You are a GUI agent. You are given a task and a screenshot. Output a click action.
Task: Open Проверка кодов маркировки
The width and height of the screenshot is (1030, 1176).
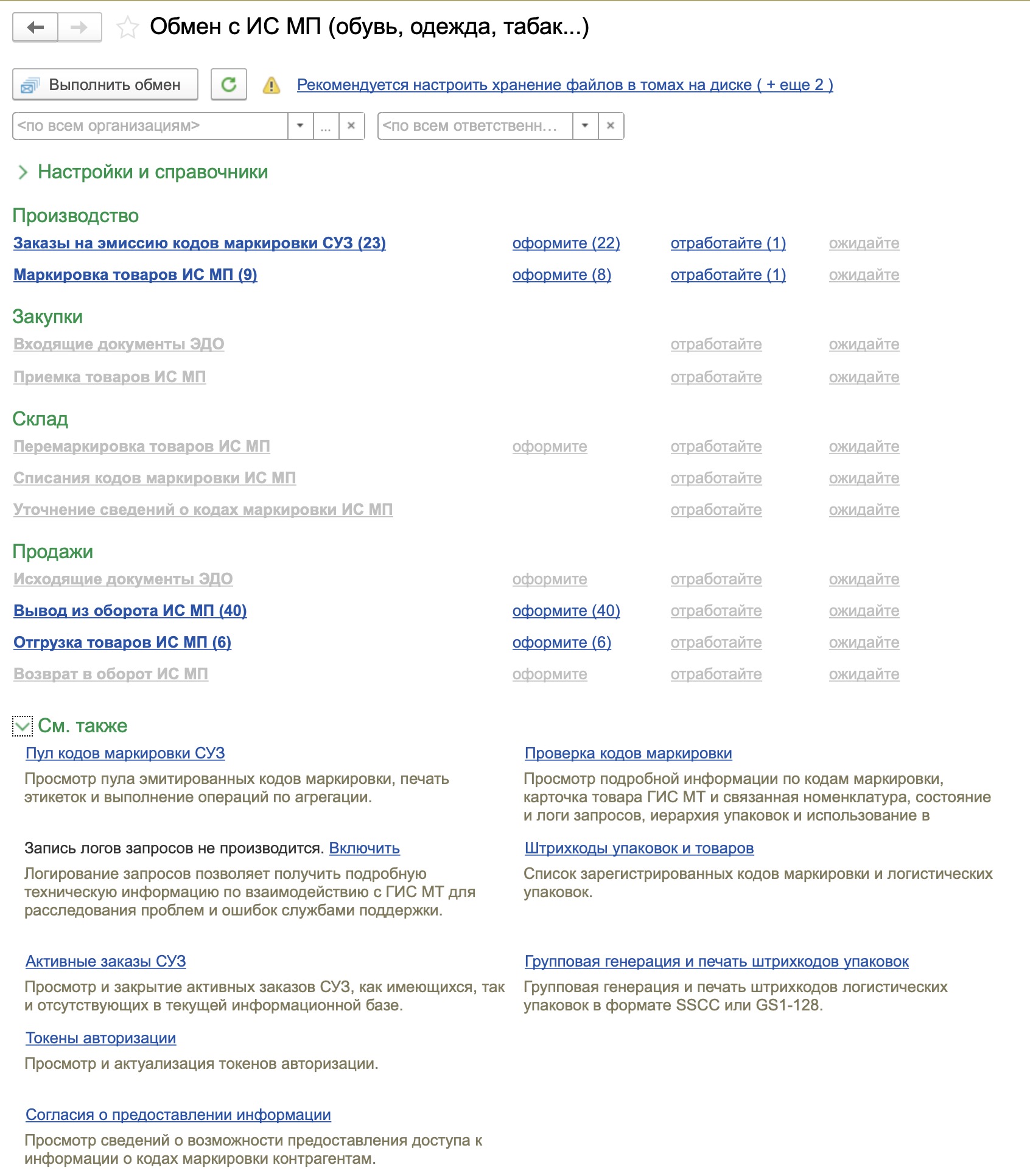coord(628,754)
